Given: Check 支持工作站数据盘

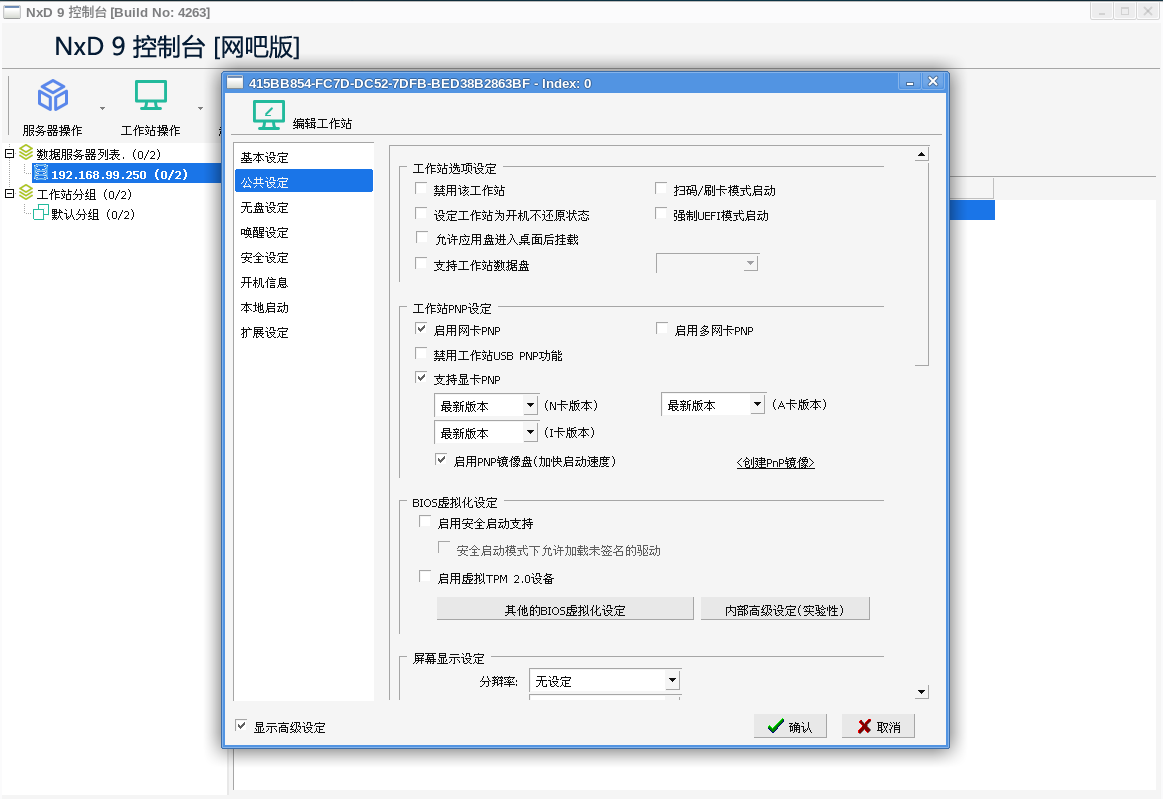Looking at the screenshot, I should coord(421,263).
